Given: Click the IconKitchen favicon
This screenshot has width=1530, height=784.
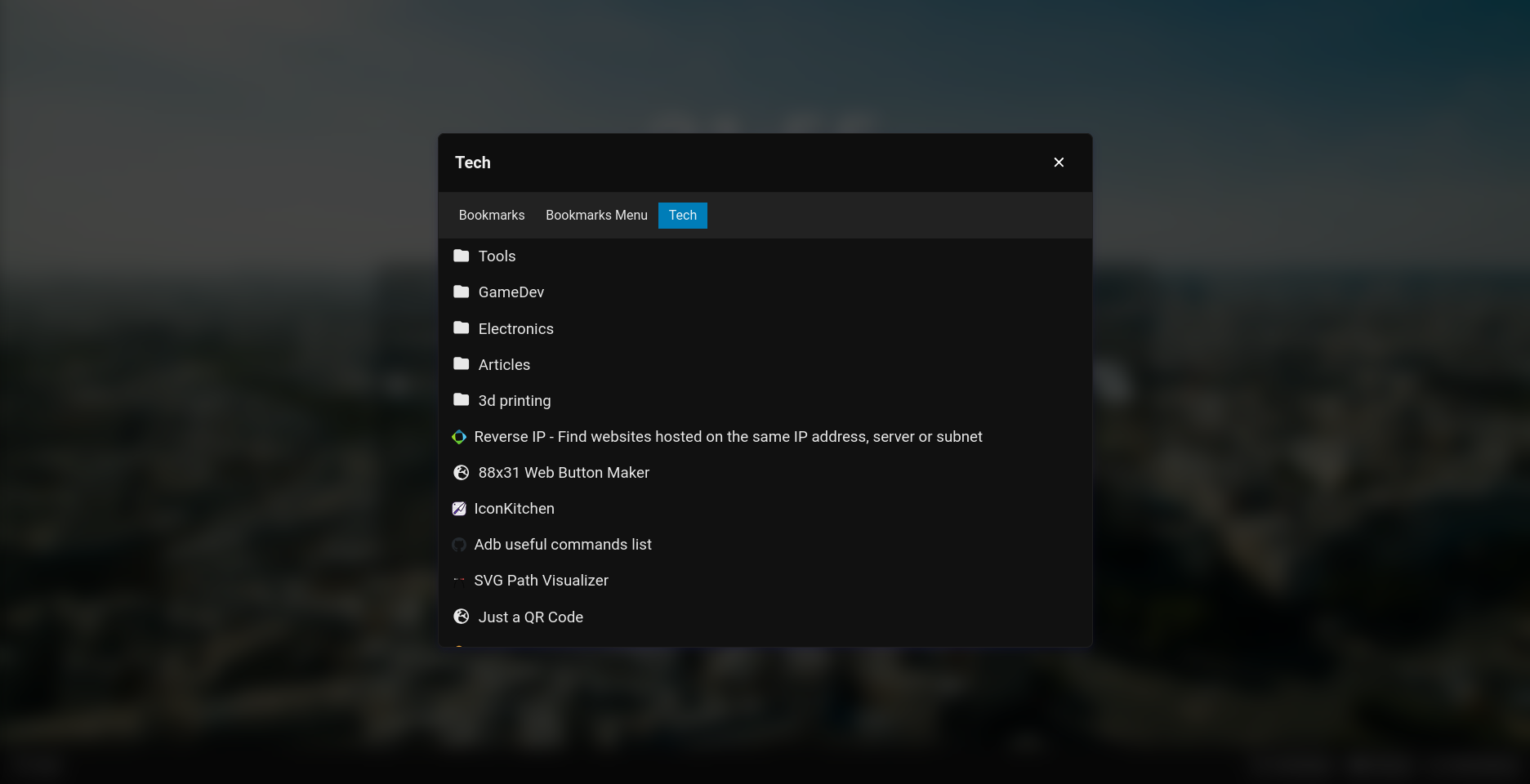Looking at the screenshot, I should click(459, 509).
